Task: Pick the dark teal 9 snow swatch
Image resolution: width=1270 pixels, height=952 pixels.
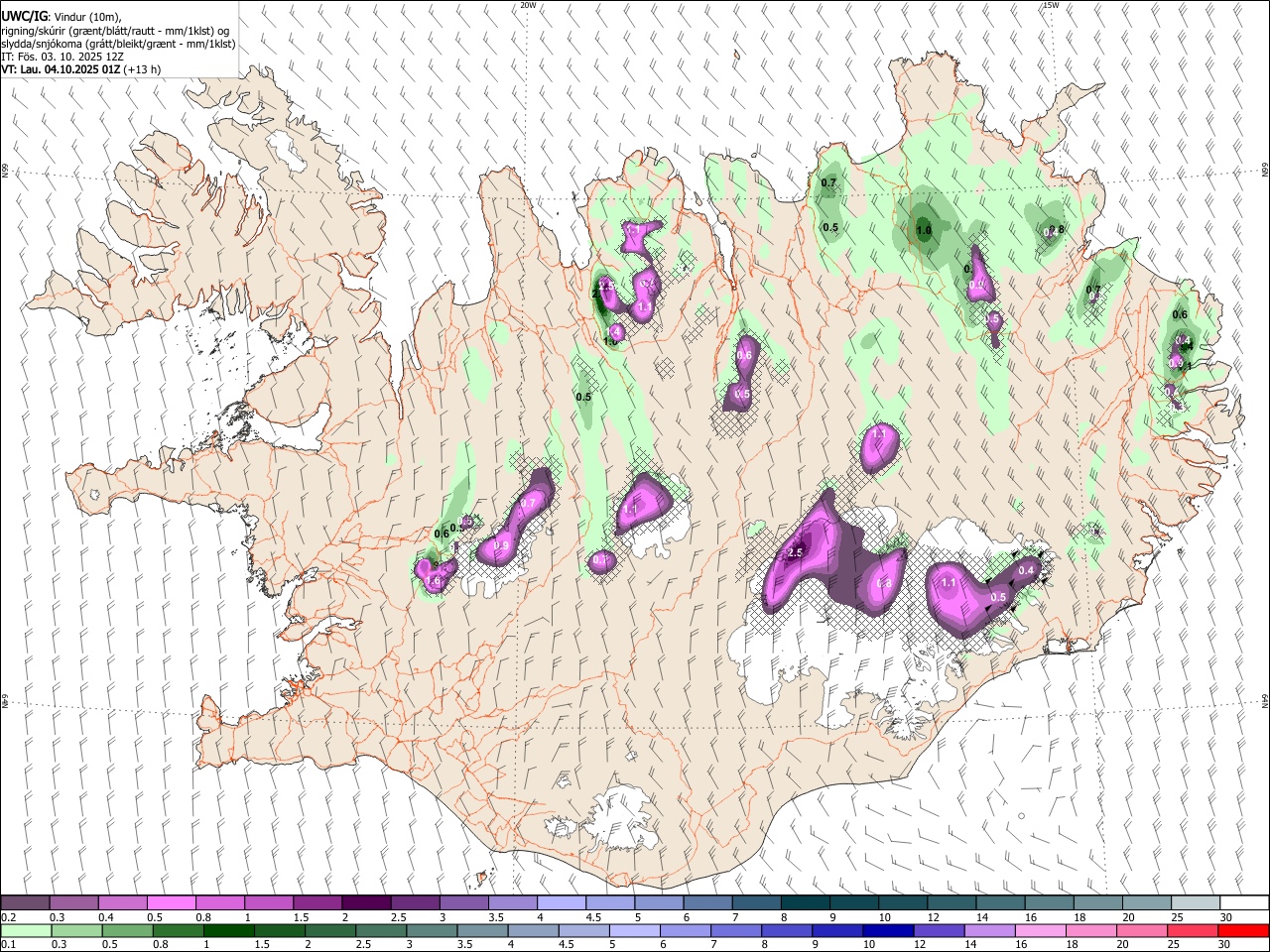Action: pos(853,902)
